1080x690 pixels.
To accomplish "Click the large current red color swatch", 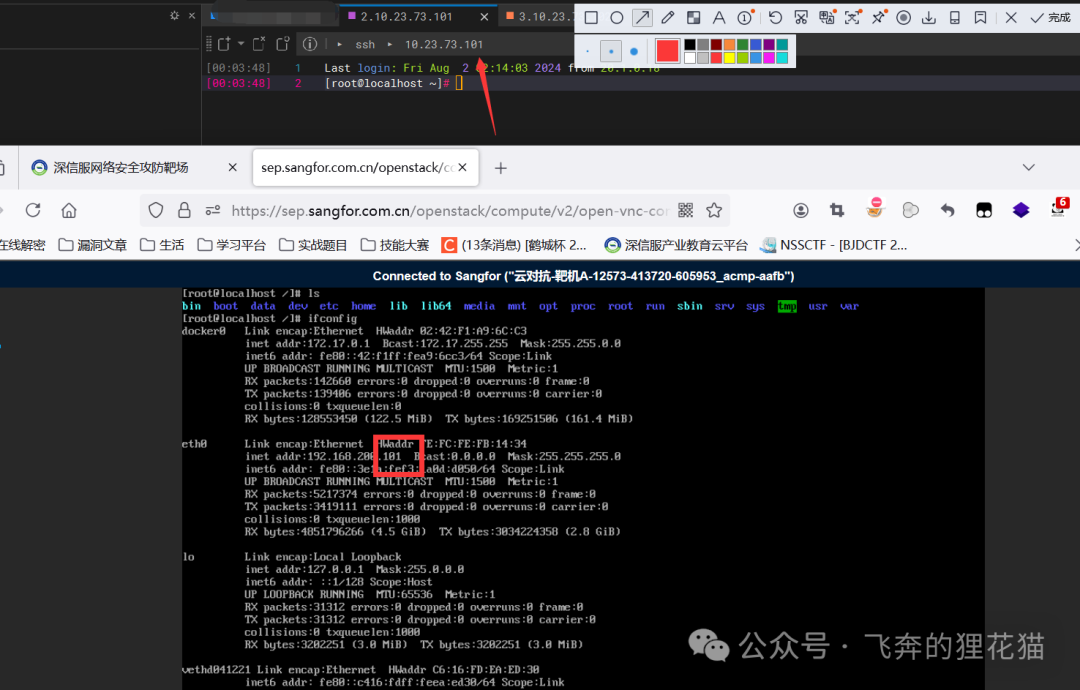I will click(667, 51).
